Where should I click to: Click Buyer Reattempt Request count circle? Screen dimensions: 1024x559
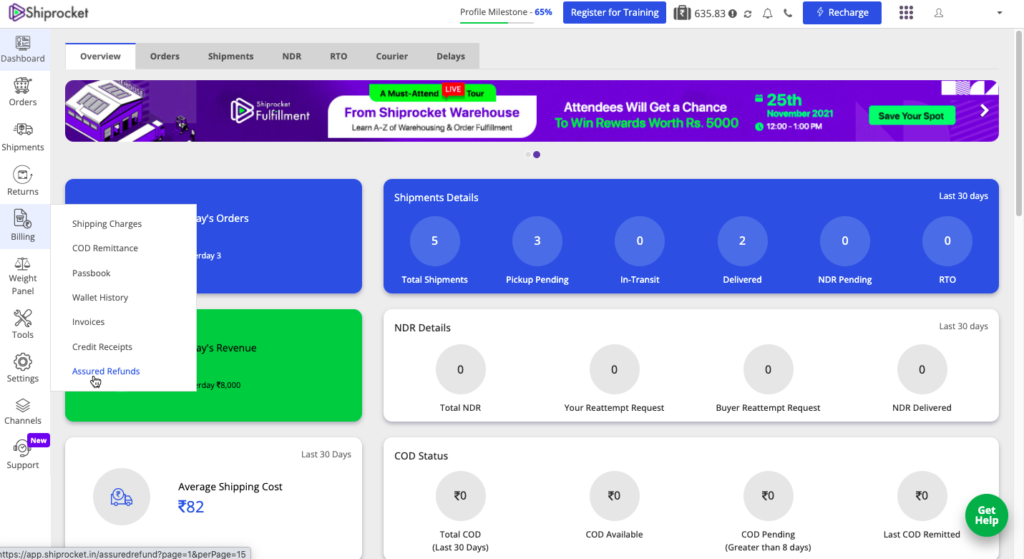(768, 370)
